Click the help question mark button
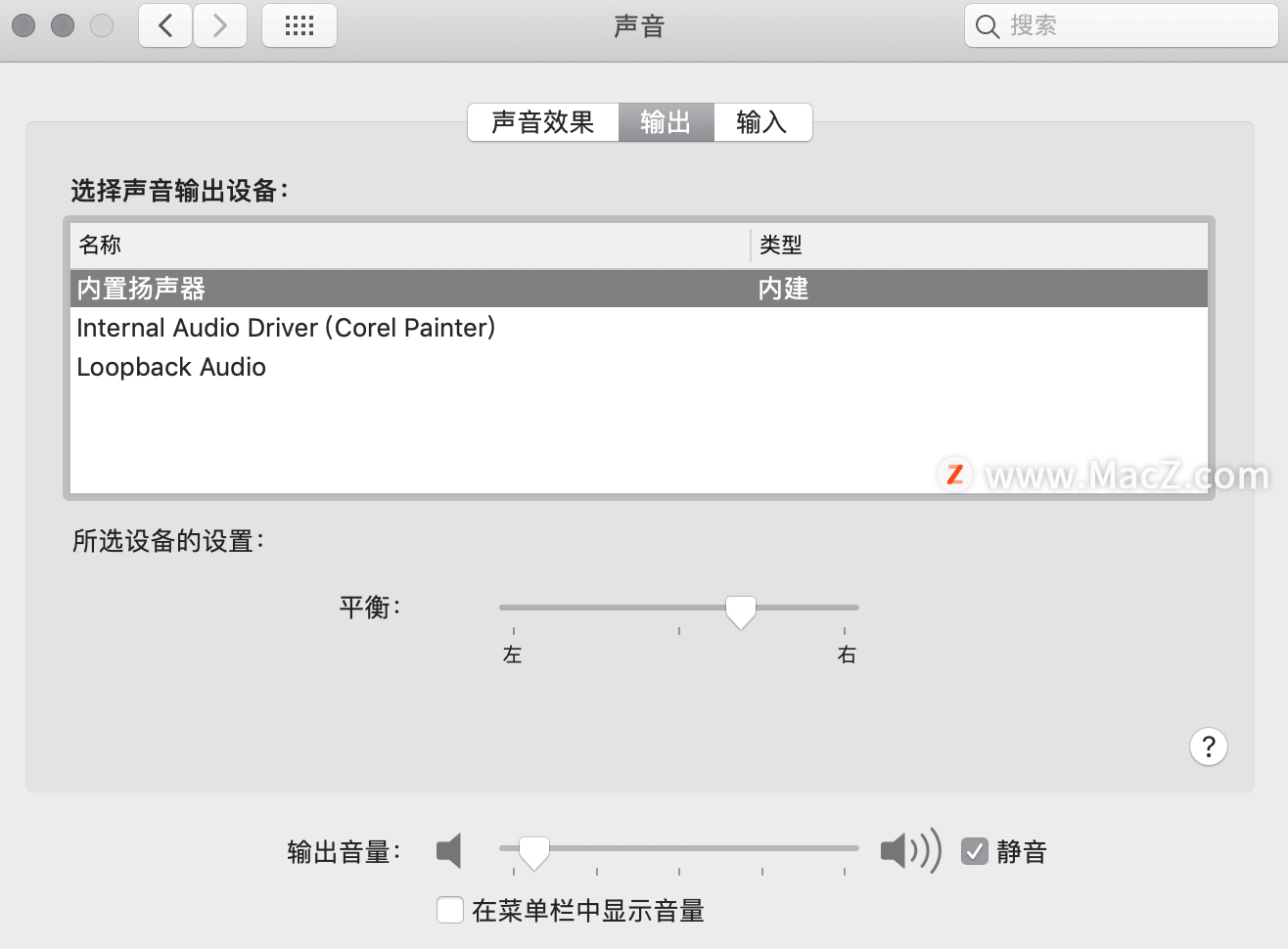This screenshot has width=1288, height=949. coord(1209,746)
